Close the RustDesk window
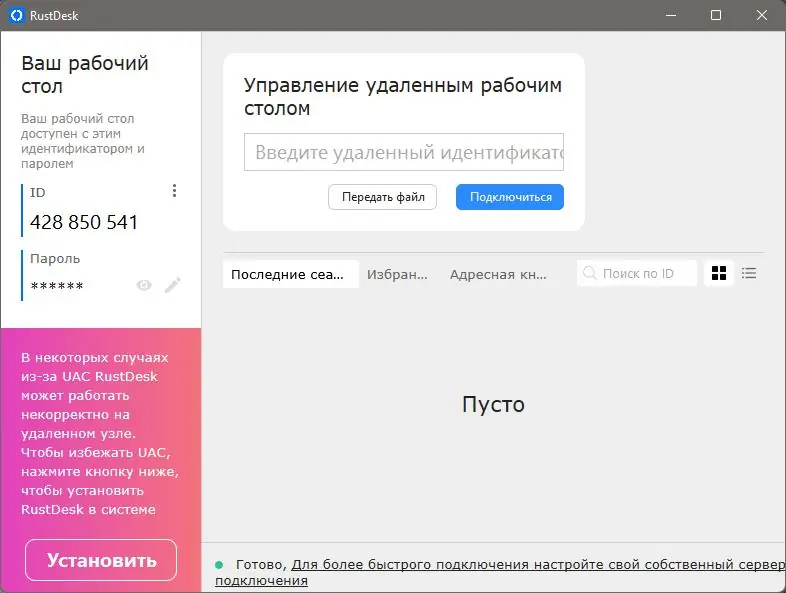Screen dimensions: 786x593 click(762, 16)
